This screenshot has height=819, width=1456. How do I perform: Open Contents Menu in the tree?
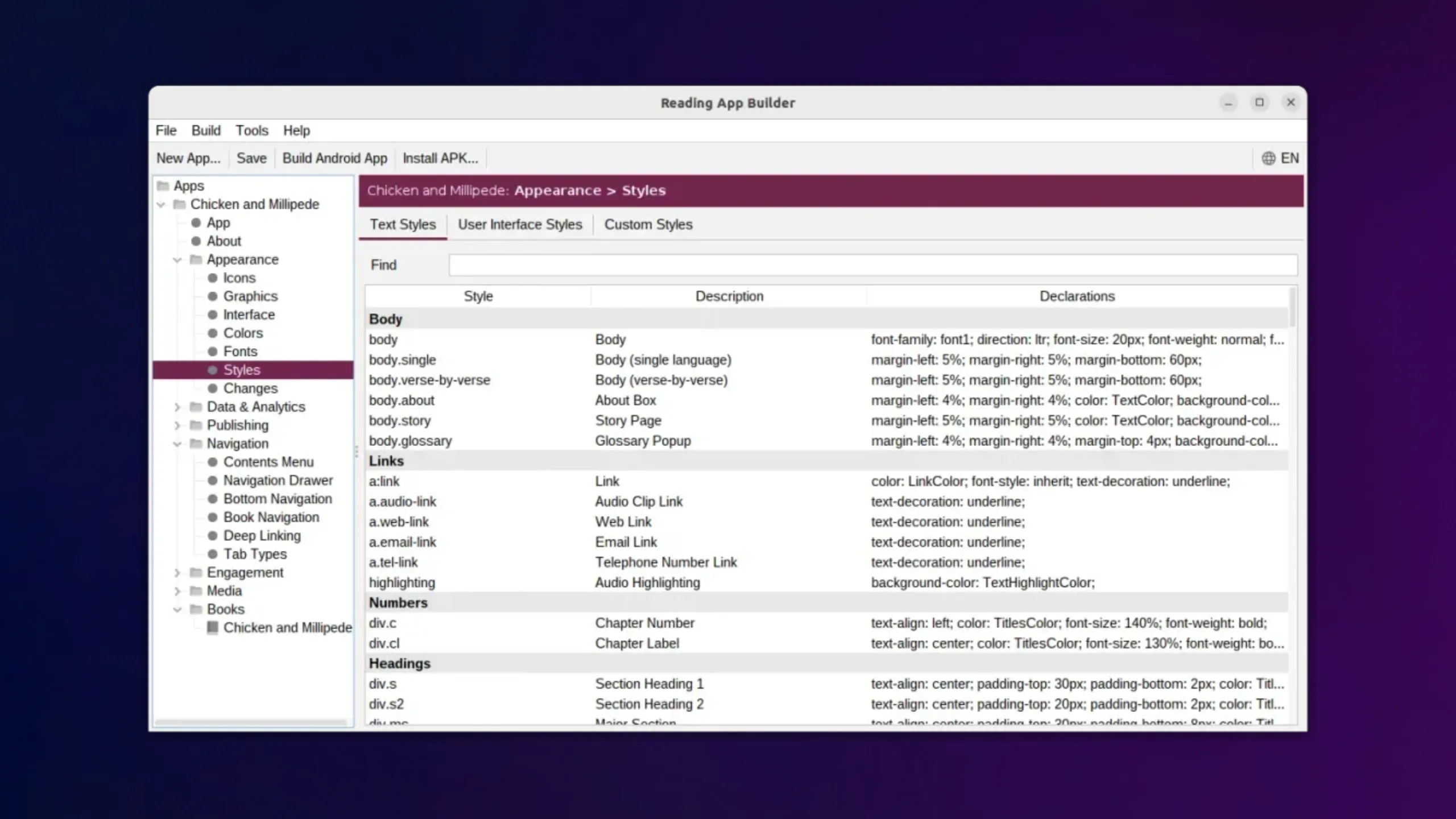[x=268, y=462]
